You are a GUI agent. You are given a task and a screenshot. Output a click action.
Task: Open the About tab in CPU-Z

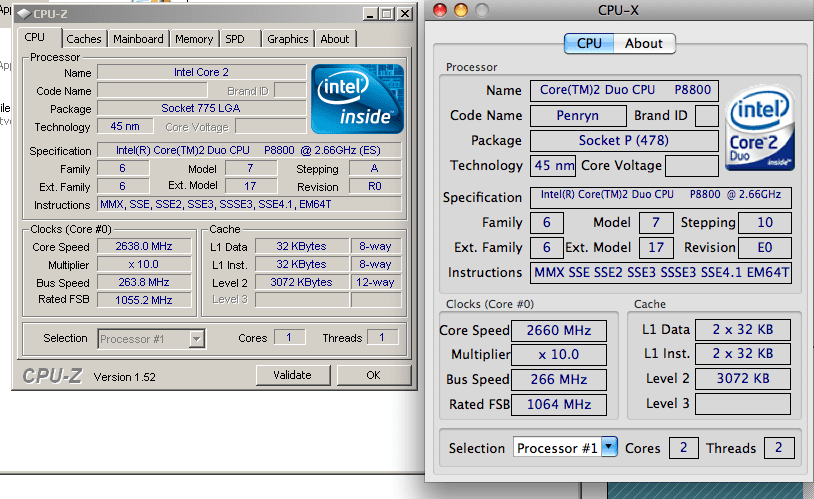coord(335,39)
